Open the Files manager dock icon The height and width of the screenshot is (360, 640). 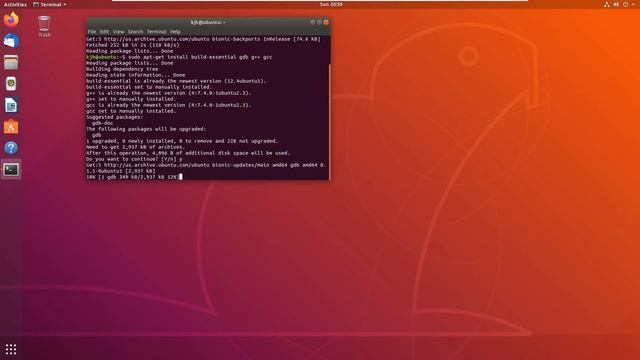(x=11, y=62)
